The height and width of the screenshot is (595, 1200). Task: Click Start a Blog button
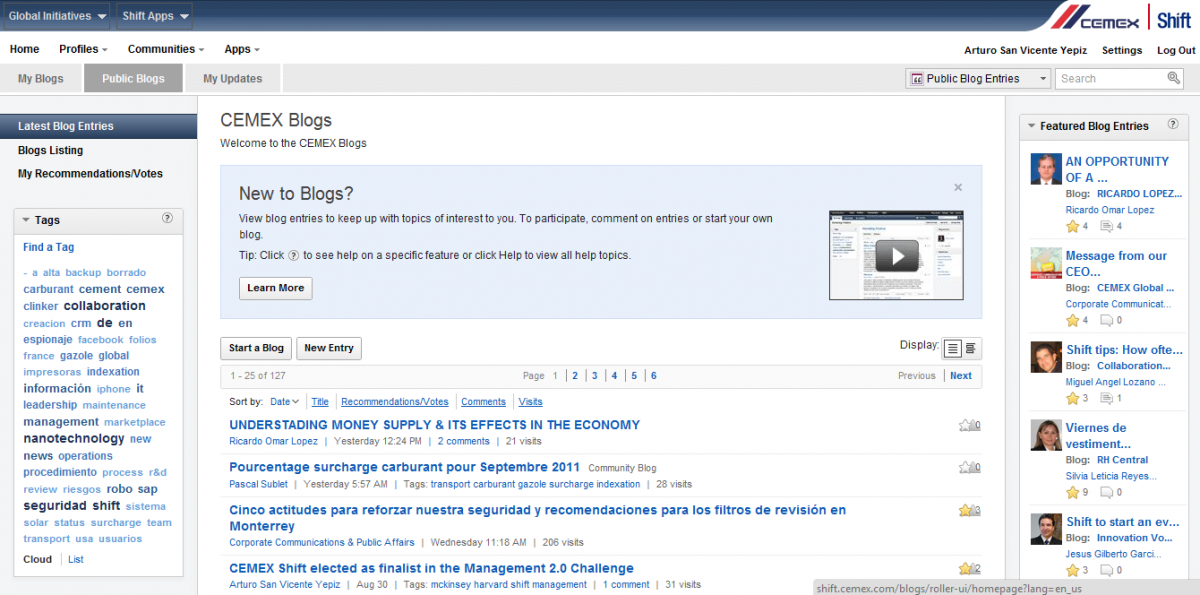click(x=256, y=348)
